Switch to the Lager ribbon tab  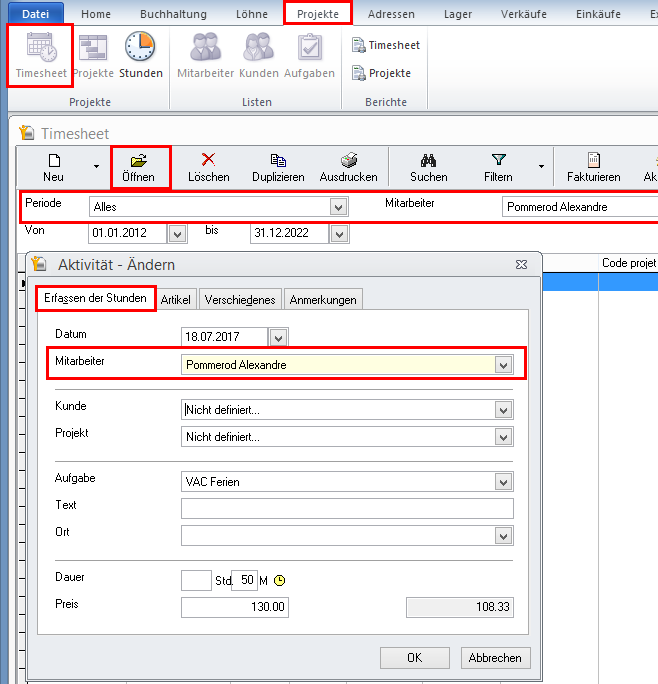[458, 14]
